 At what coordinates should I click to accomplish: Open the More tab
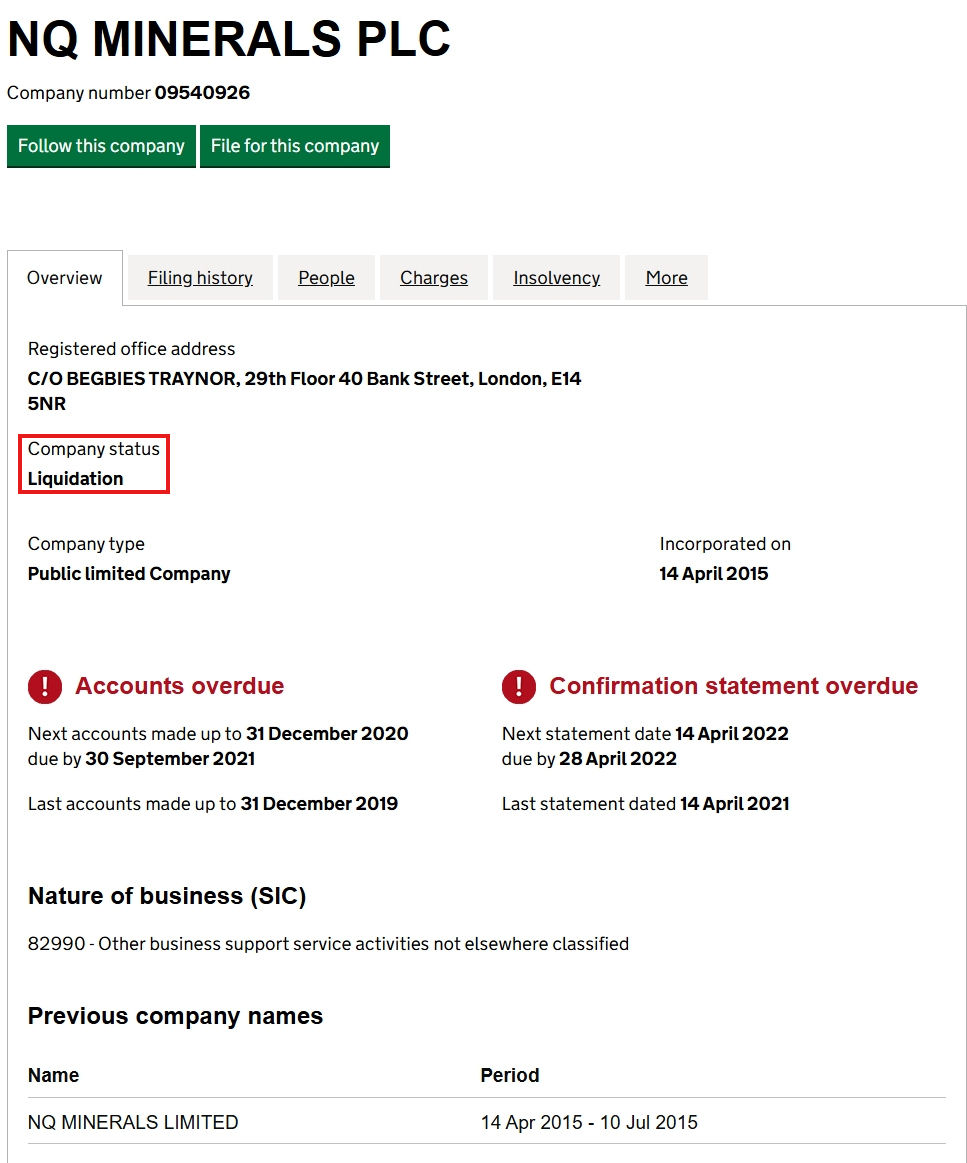click(666, 278)
